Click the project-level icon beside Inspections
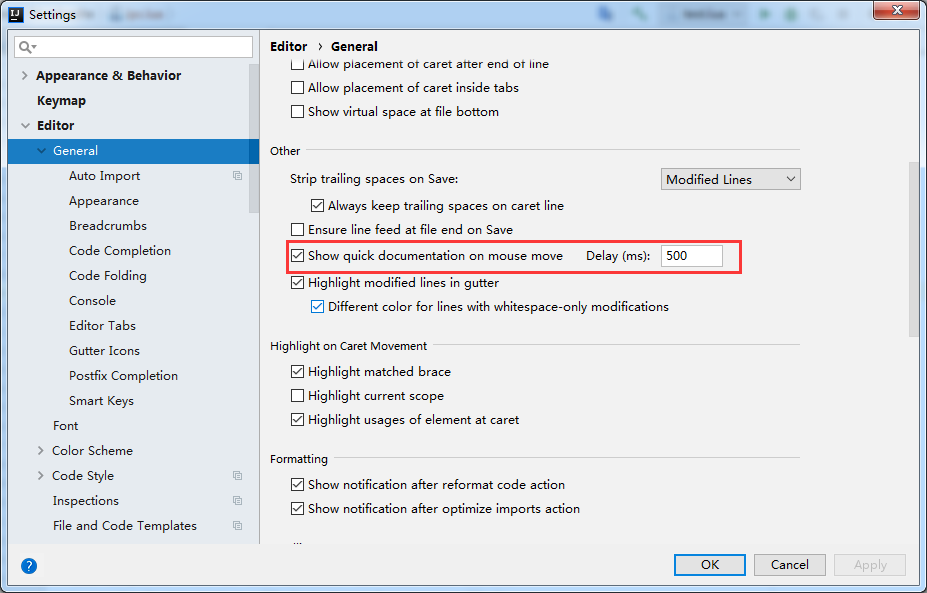 tap(237, 501)
